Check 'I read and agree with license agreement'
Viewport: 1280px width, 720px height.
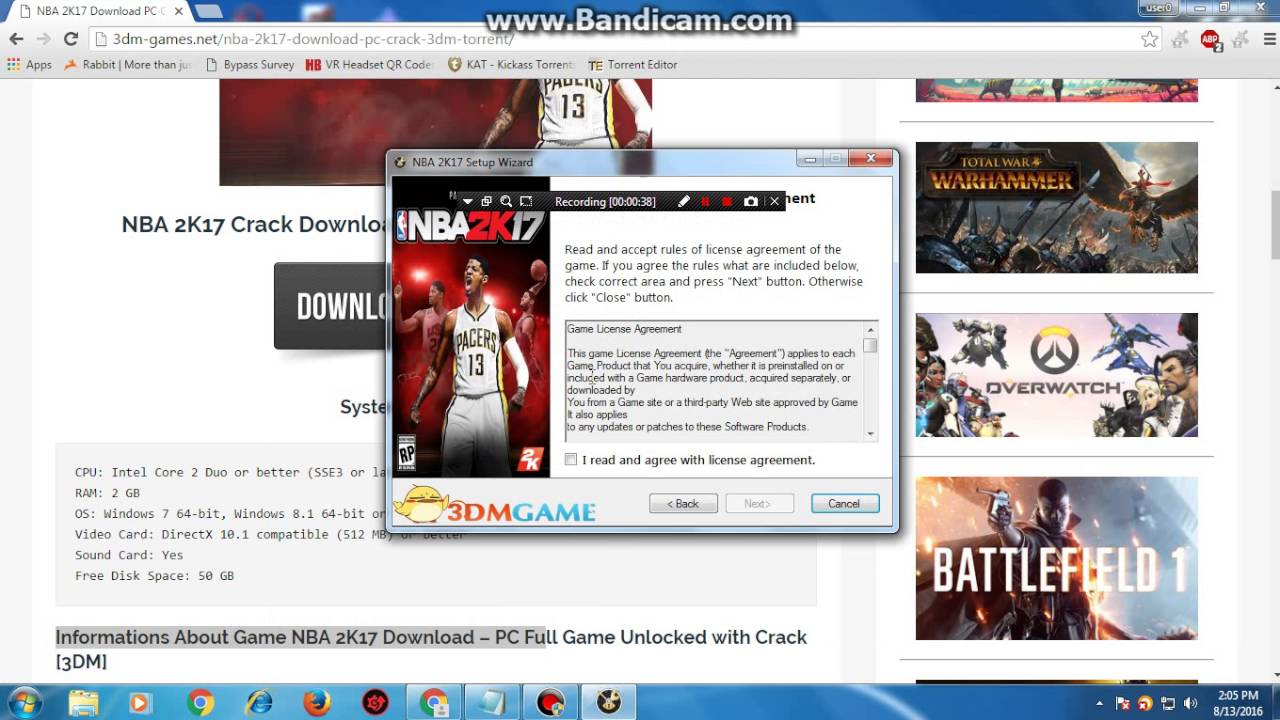pyautogui.click(x=571, y=460)
